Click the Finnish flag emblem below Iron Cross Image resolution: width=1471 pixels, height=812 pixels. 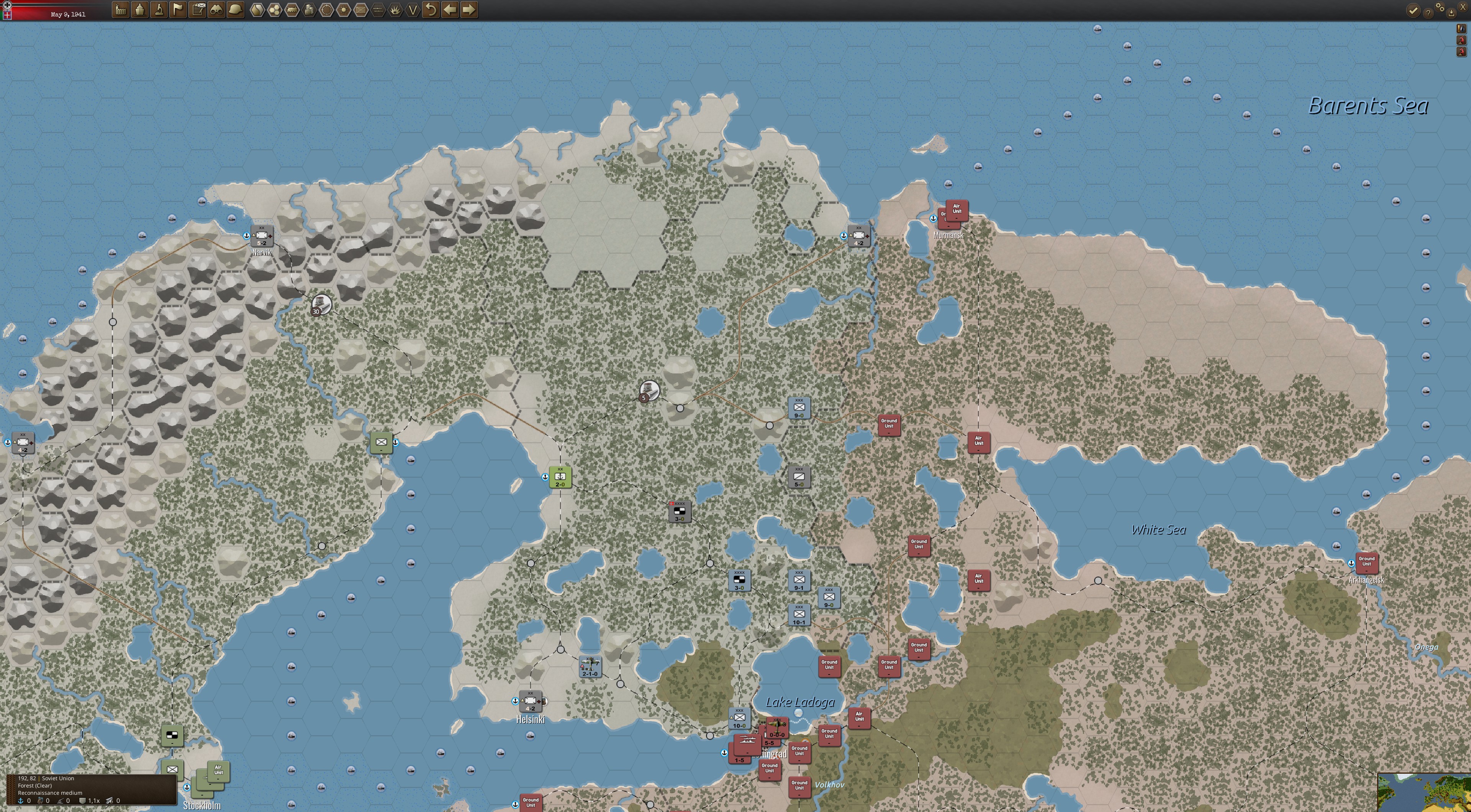click(7, 15)
